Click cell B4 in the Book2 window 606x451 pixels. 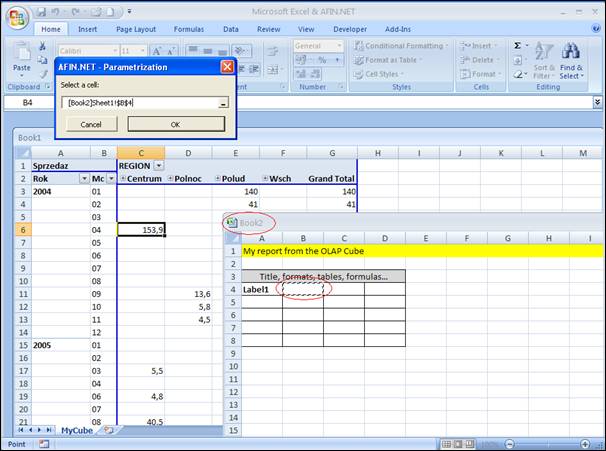[x=303, y=289]
